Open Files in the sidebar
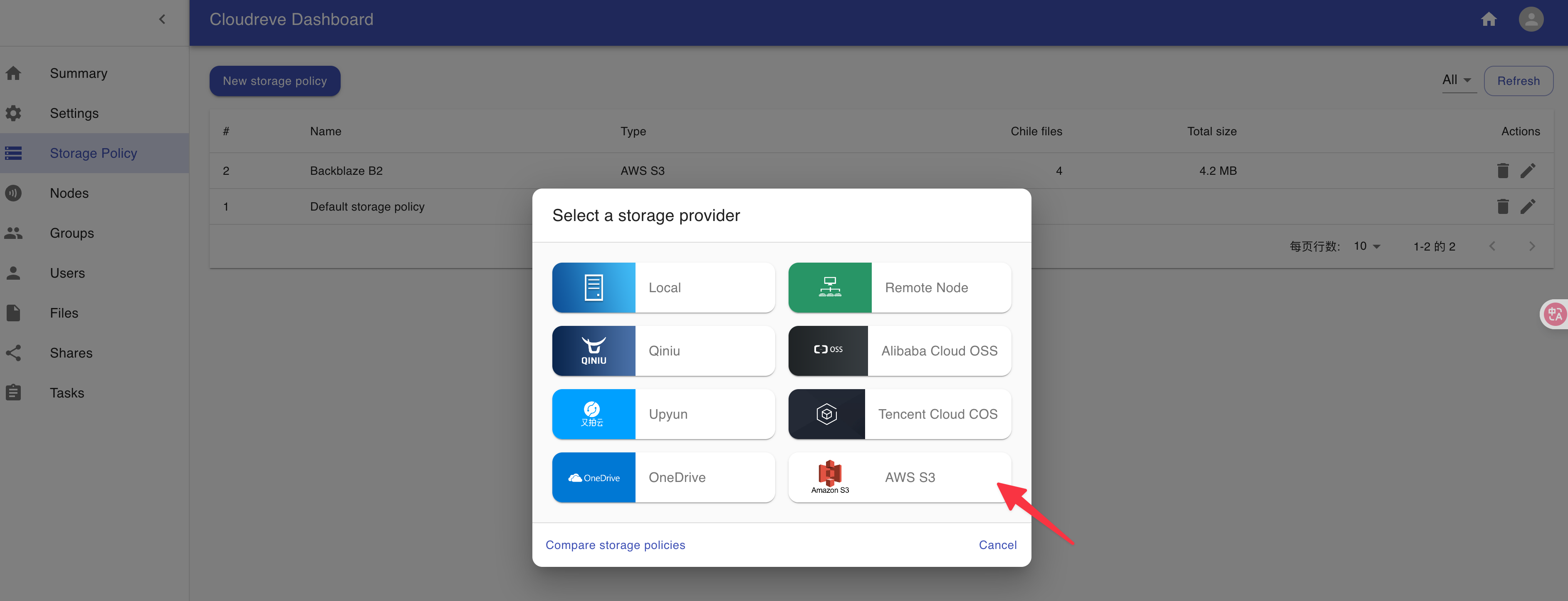 tap(94, 313)
